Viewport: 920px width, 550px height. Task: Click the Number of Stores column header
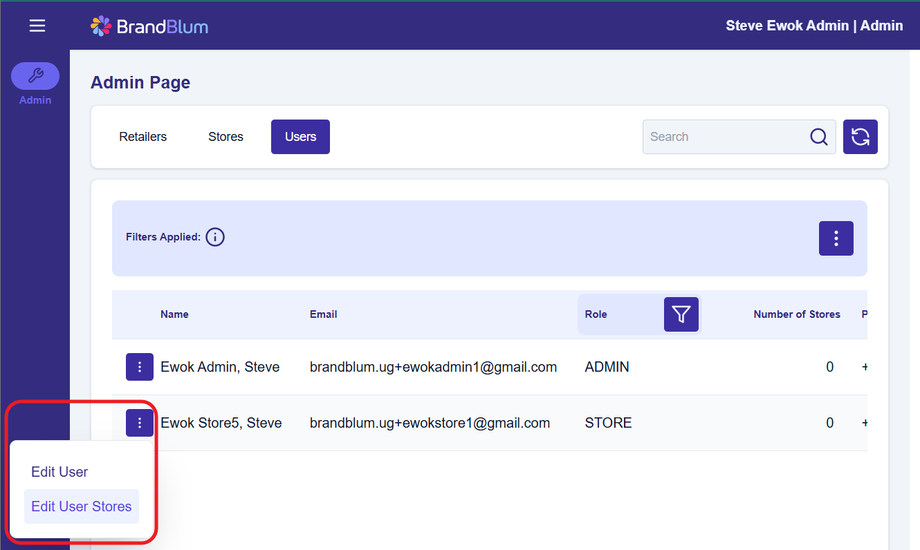(x=796, y=314)
